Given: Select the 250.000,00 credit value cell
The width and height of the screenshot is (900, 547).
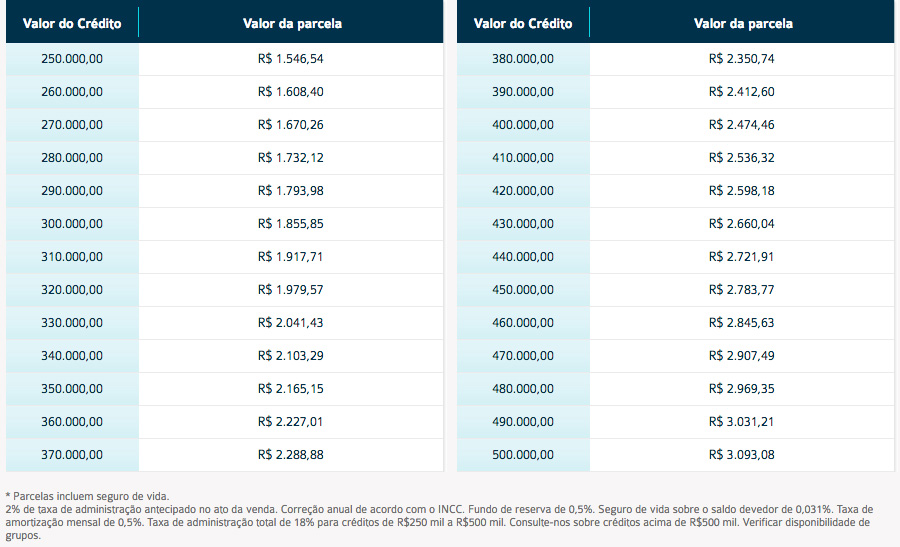Looking at the screenshot, I should (72, 59).
